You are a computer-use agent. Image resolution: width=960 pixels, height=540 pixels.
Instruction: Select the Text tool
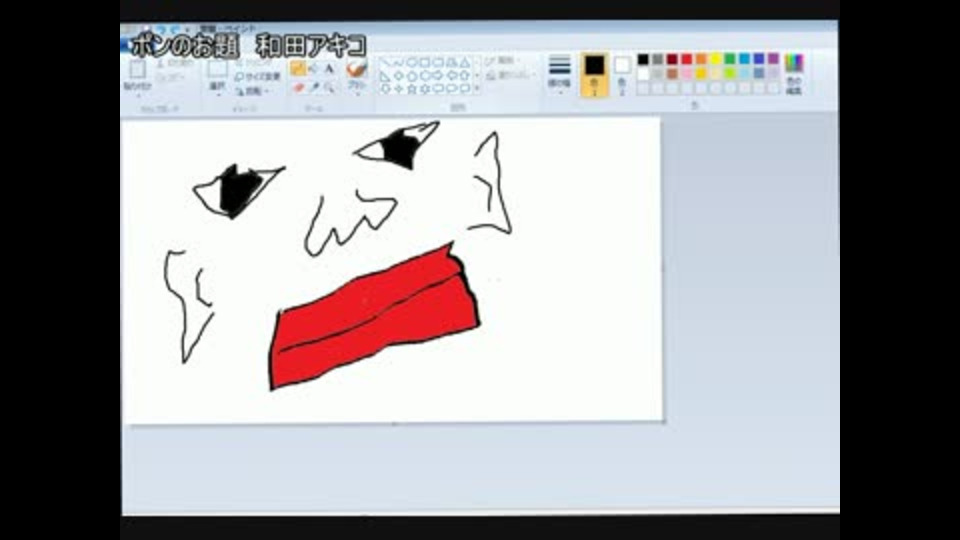coord(330,69)
